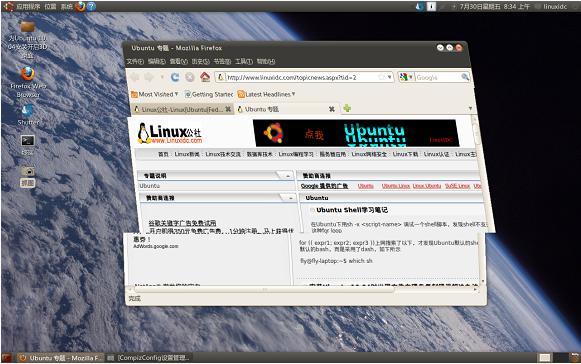Image resolution: width=581 pixels, height=364 pixels.
Task: Open the Linux下载 navigation link
Action: click(405, 154)
